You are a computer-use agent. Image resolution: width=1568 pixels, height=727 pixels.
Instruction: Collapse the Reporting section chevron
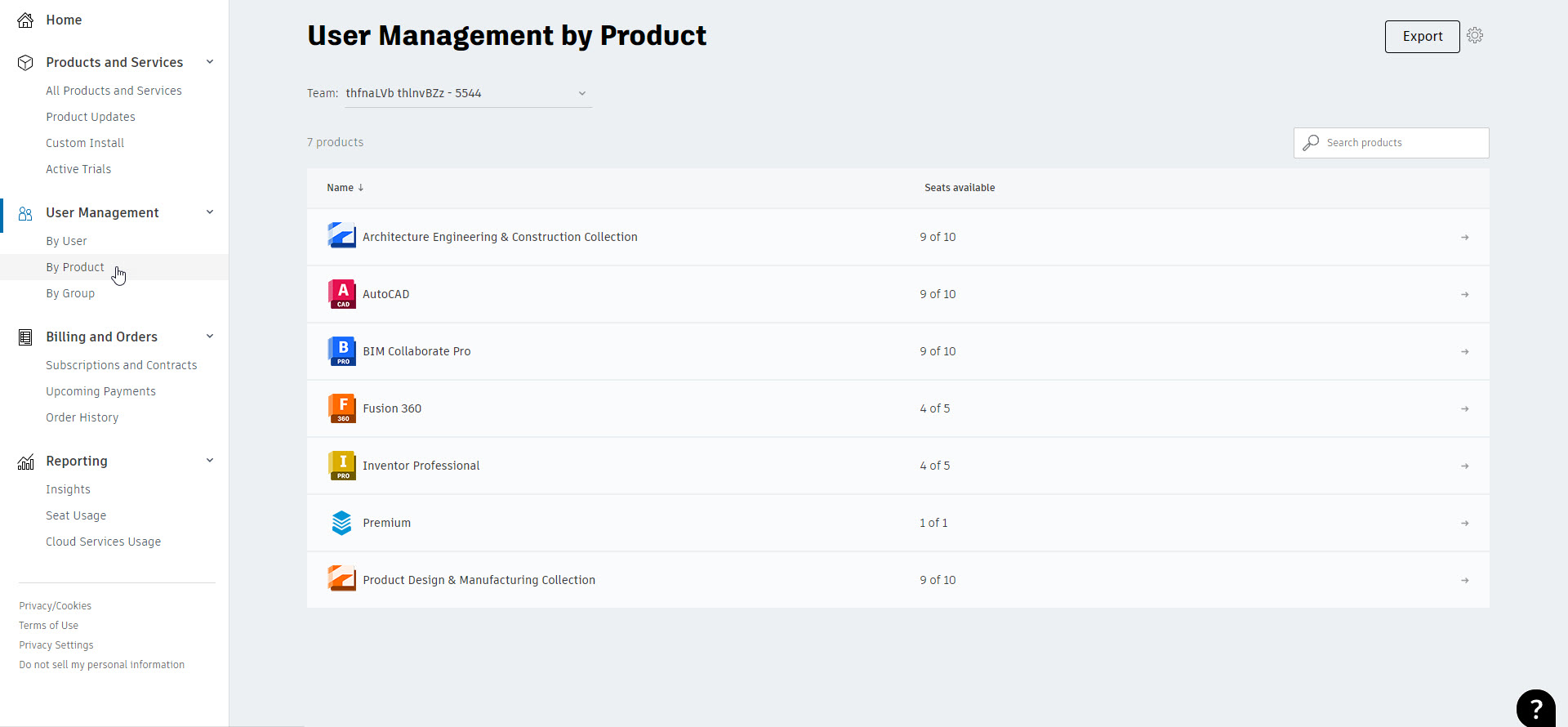coord(210,461)
